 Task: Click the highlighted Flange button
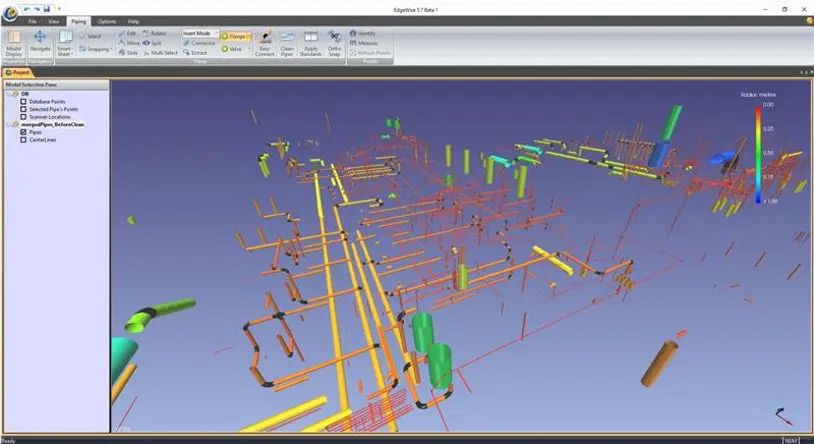tap(236, 36)
